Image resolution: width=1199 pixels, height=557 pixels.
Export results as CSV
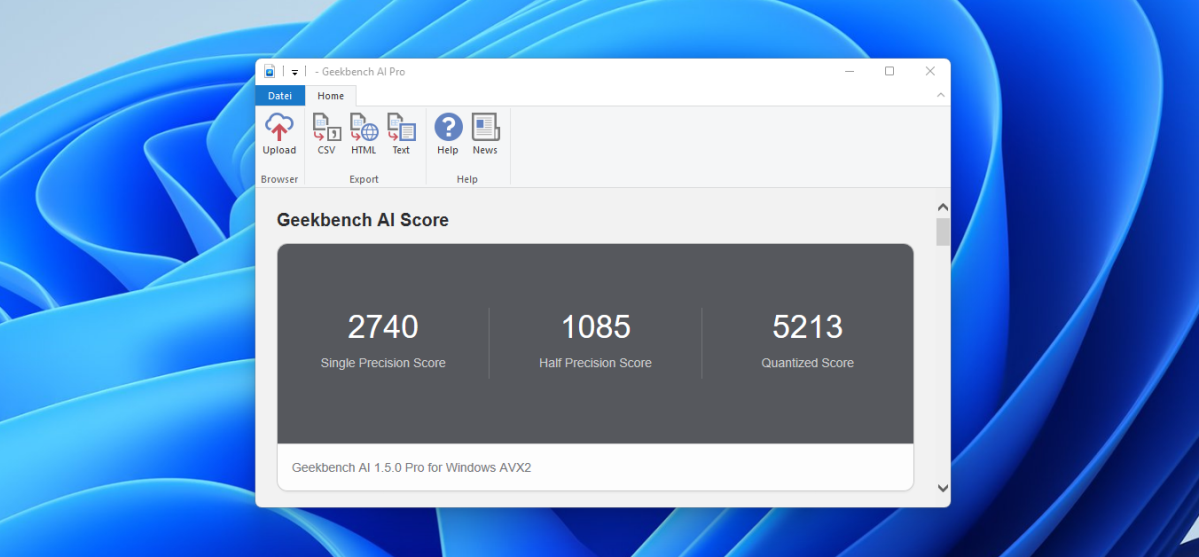[x=327, y=134]
